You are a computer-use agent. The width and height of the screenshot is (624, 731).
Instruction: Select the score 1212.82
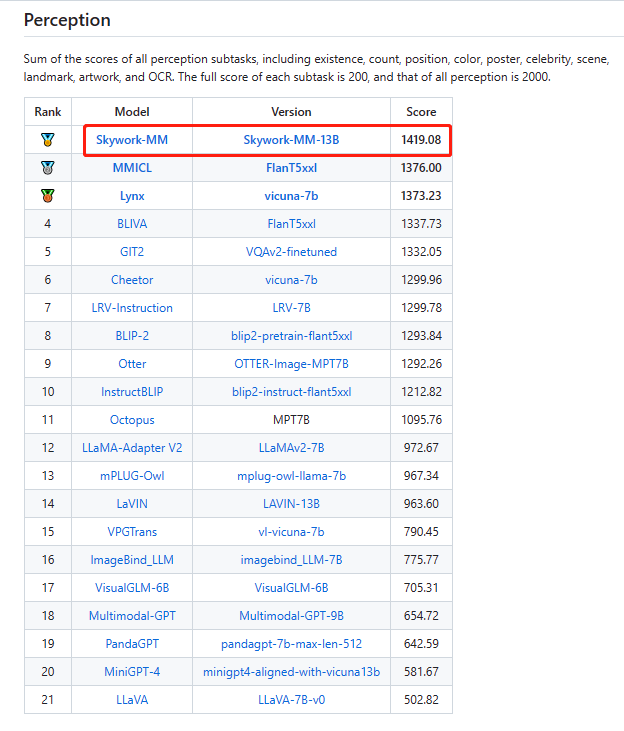point(421,392)
